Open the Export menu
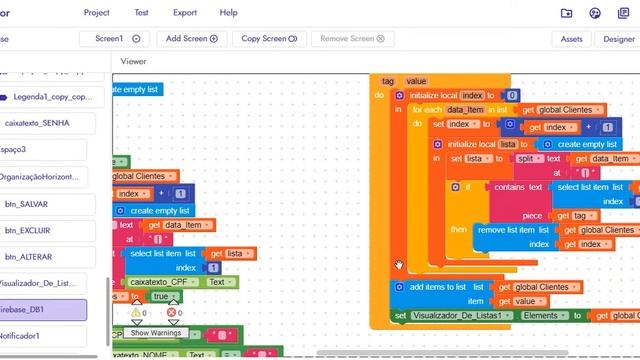Viewport: 640px width, 360px height. [x=184, y=13]
